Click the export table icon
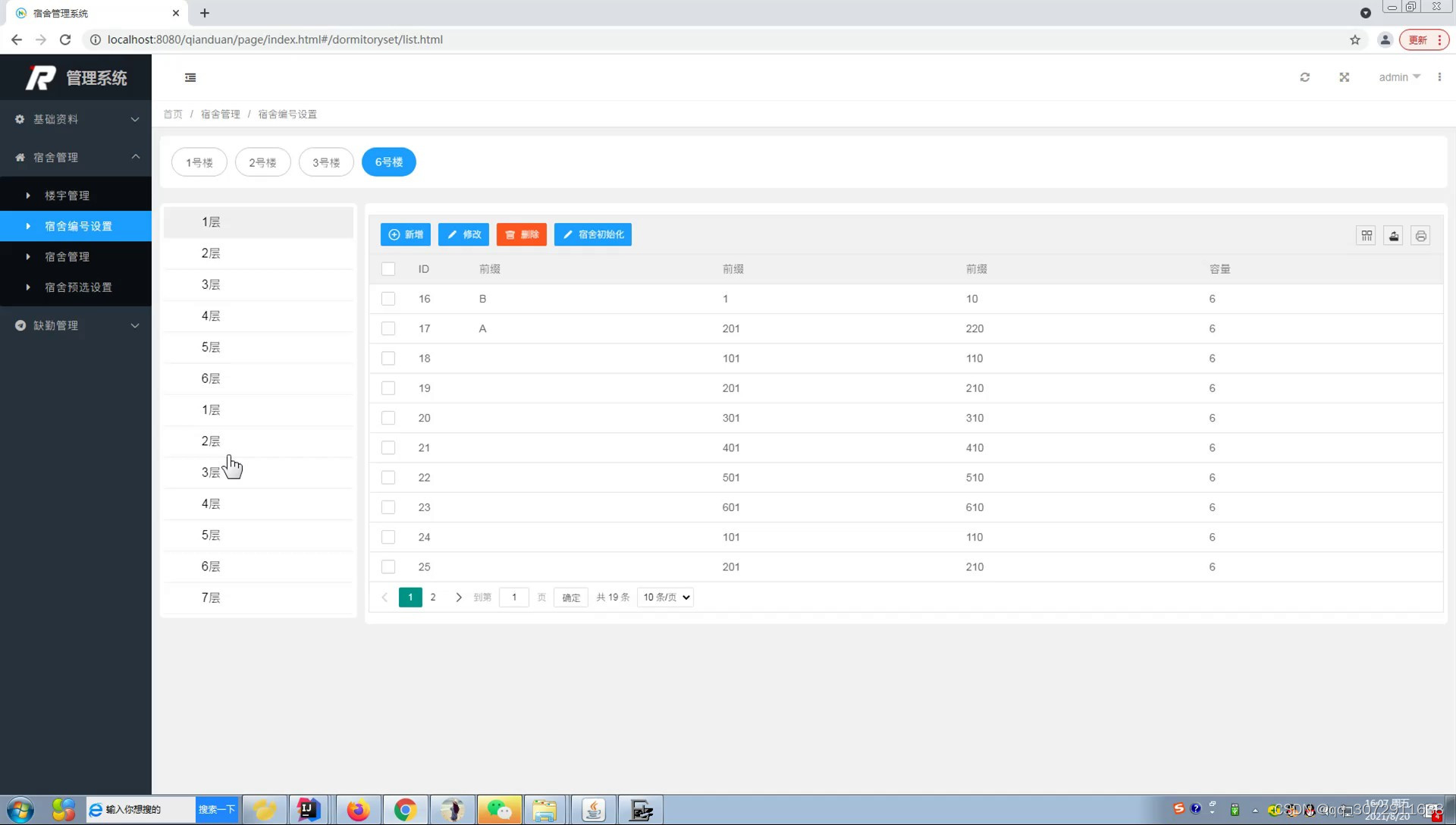The width and height of the screenshot is (1456, 825). pyautogui.click(x=1394, y=236)
